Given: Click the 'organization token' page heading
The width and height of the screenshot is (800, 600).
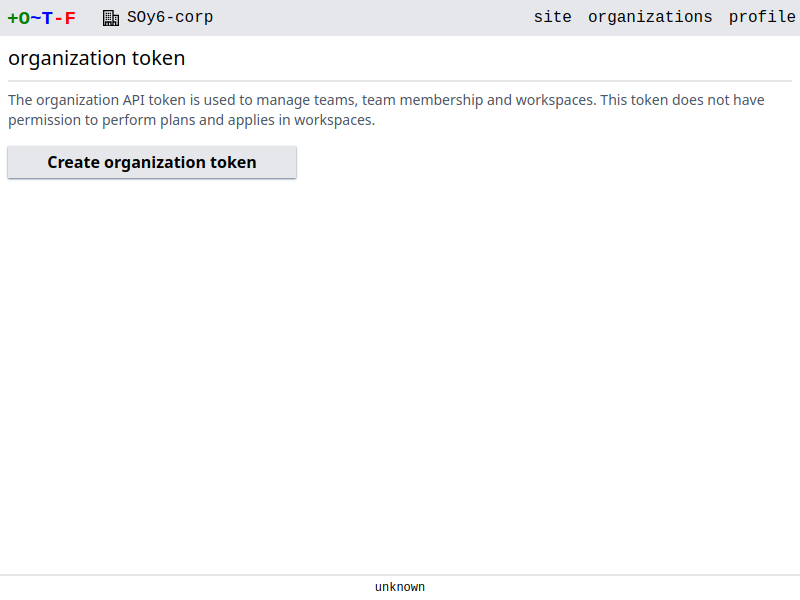Looking at the screenshot, I should [97, 58].
